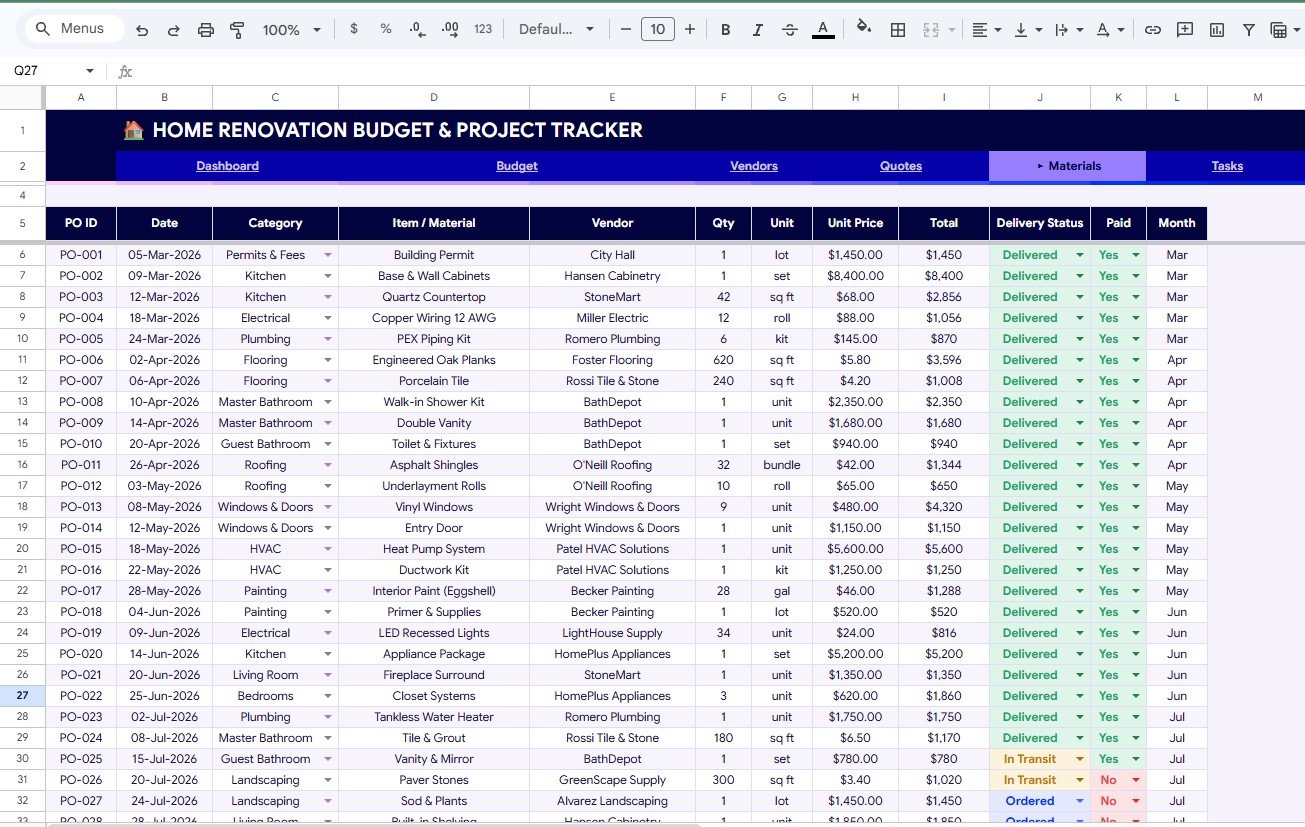Go to the Tasks link
1305x827 pixels.
1227,166
